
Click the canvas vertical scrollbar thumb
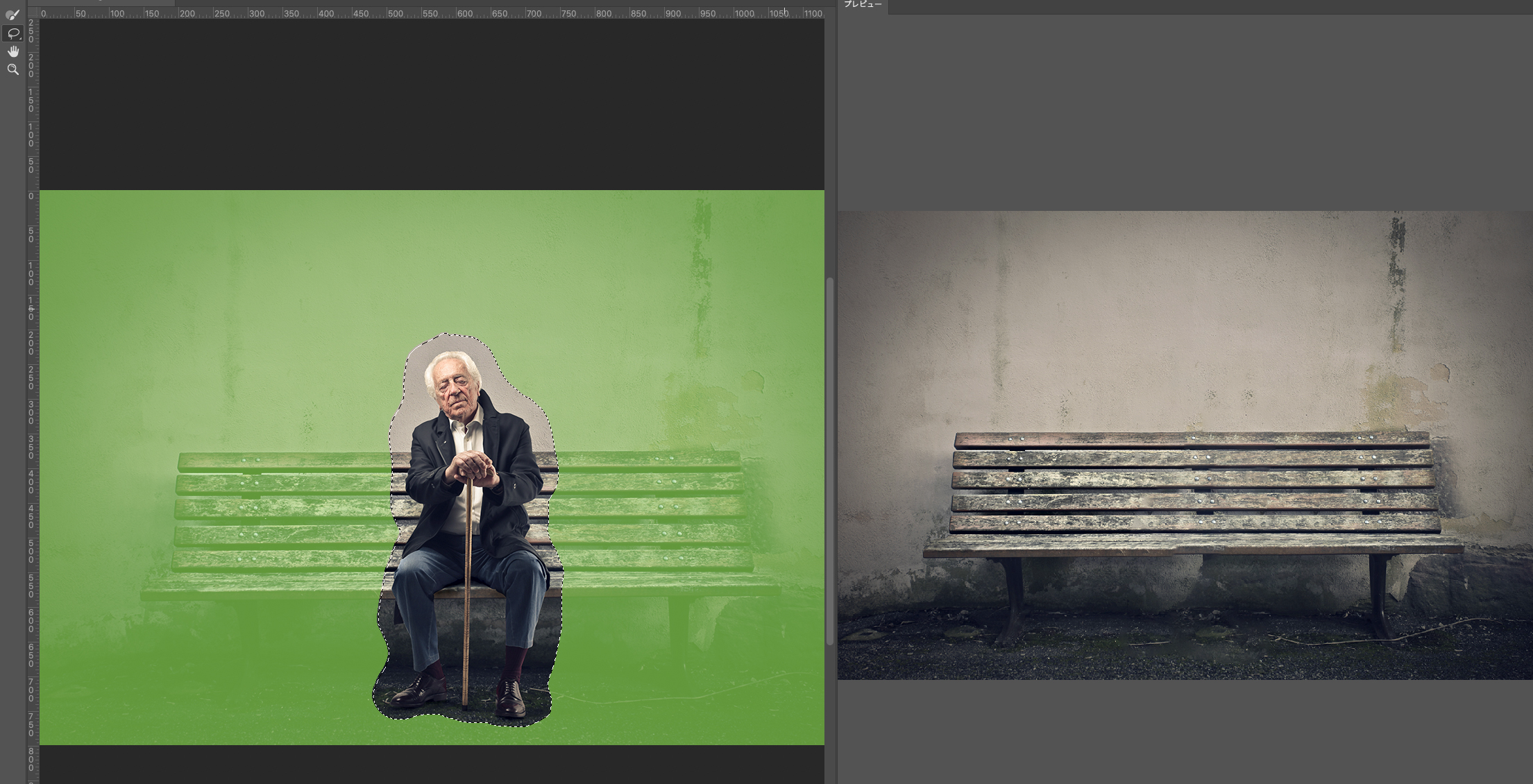pyautogui.click(x=829, y=461)
